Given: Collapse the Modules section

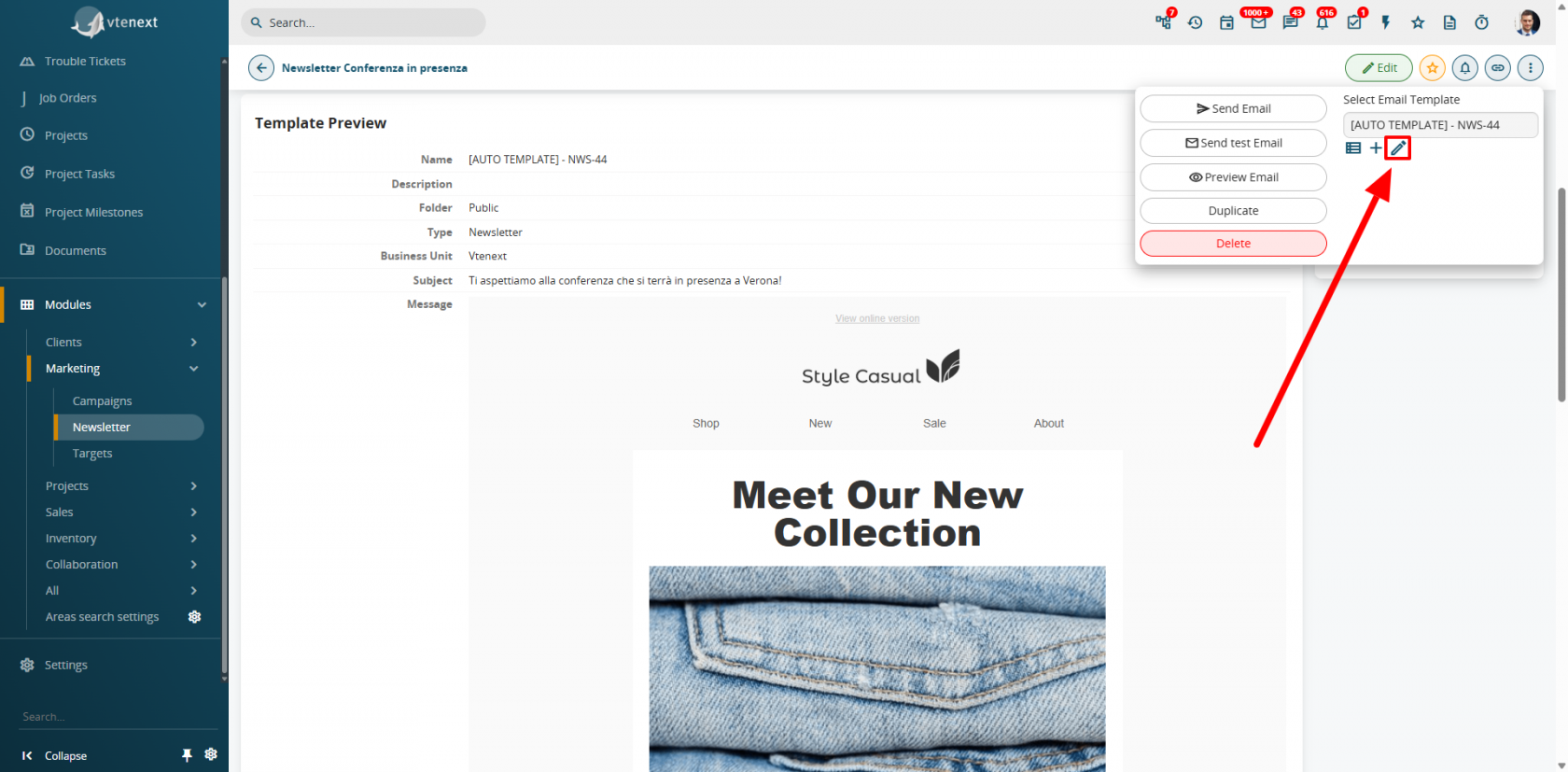Looking at the screenshot, I should [202, 305].
